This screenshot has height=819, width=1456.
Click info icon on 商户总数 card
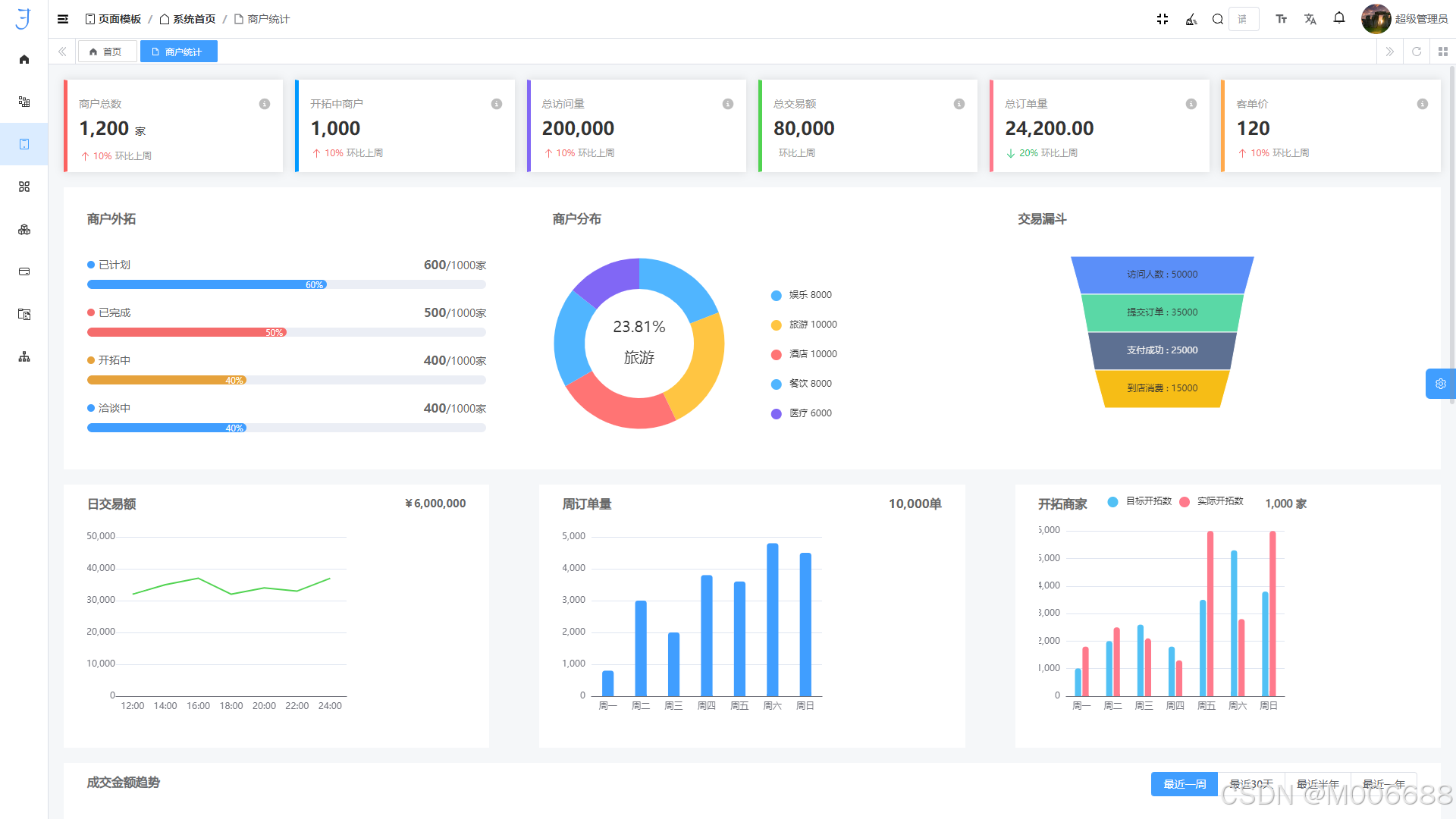click(265, 104)
